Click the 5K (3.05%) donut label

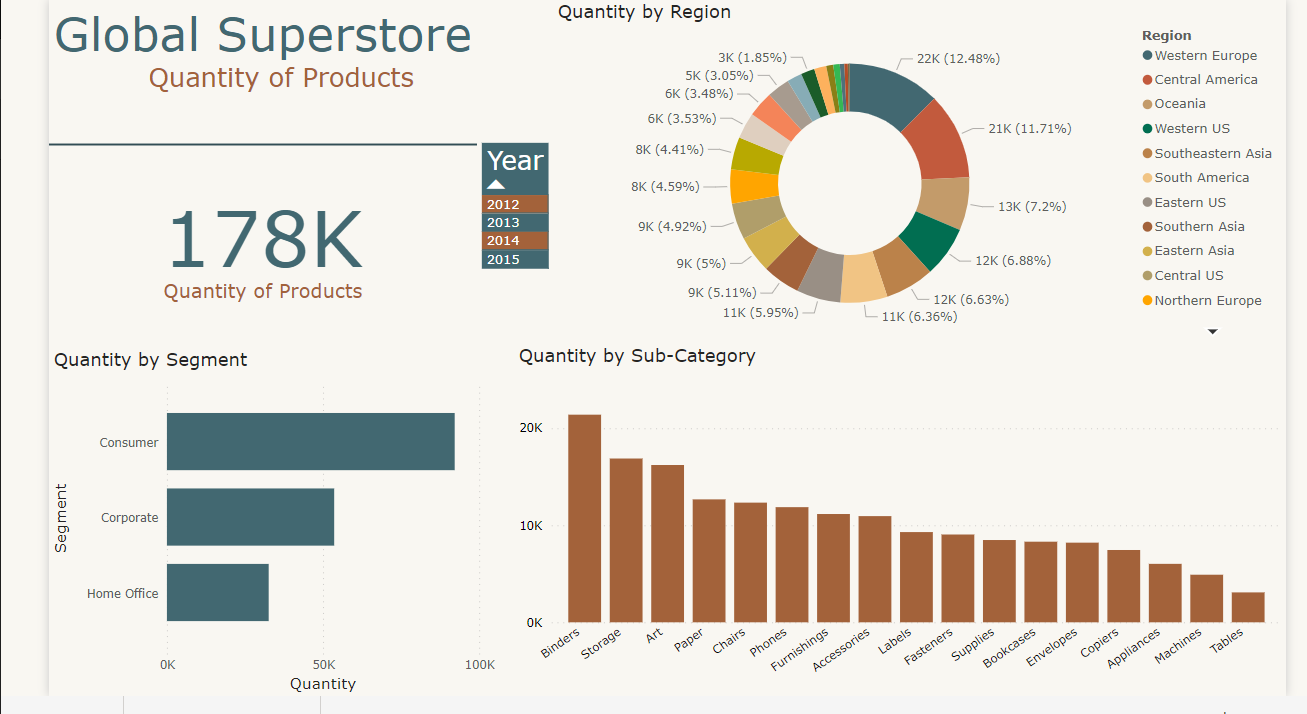[x=719, y=75]
